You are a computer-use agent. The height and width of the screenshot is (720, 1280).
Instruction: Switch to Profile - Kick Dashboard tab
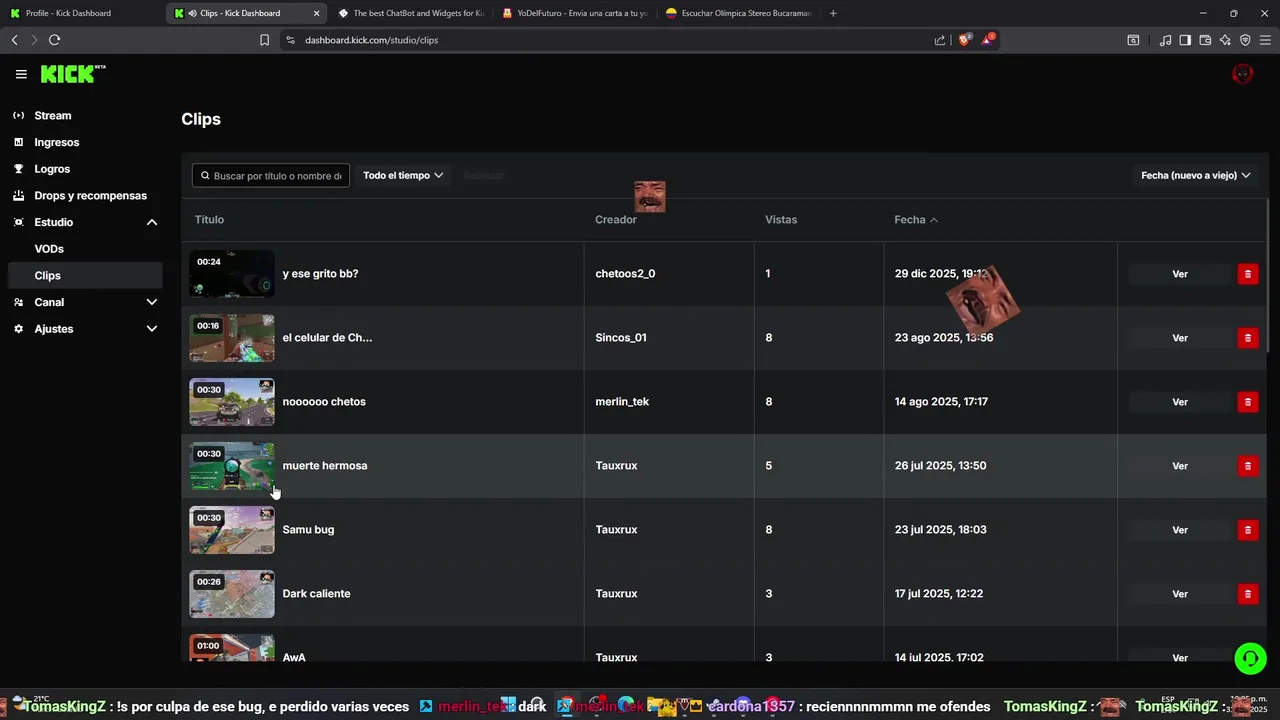[x=82, y=13]
